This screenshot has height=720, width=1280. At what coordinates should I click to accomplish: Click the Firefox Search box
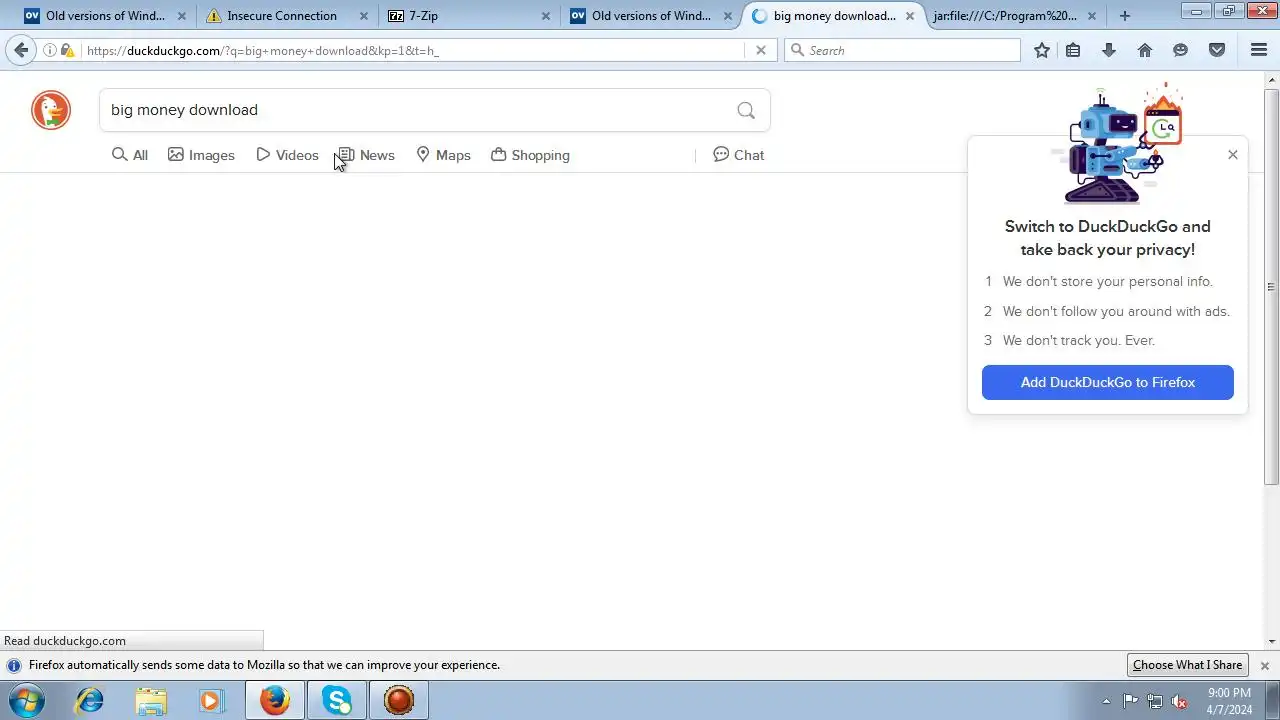pyautogui.click(x=902, y=50)
